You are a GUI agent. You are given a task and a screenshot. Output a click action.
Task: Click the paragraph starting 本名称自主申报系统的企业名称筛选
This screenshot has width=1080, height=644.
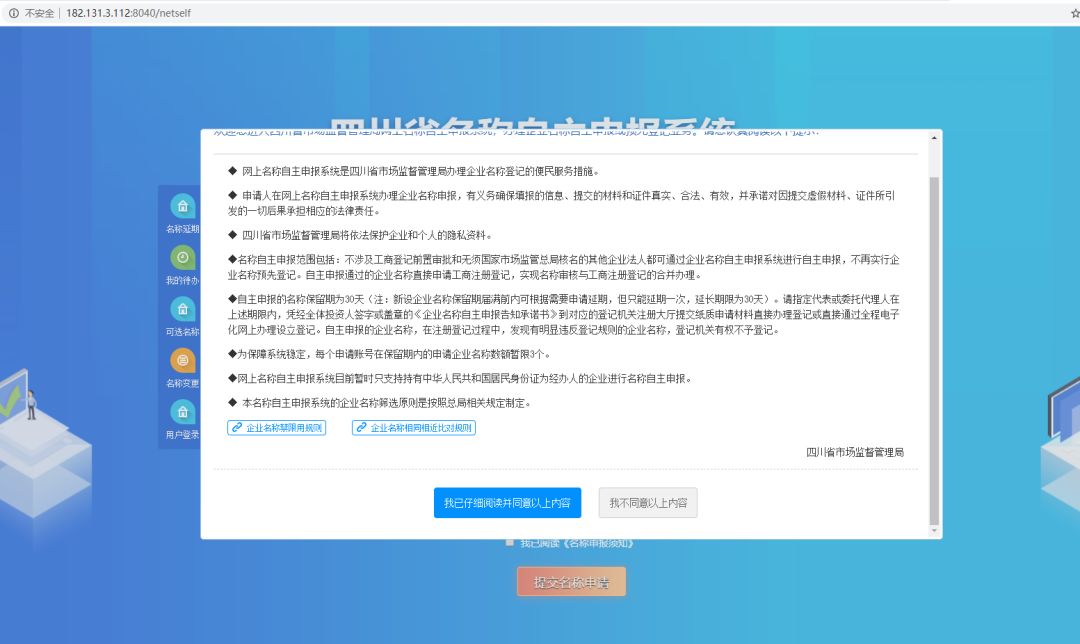tap(380, 403)
